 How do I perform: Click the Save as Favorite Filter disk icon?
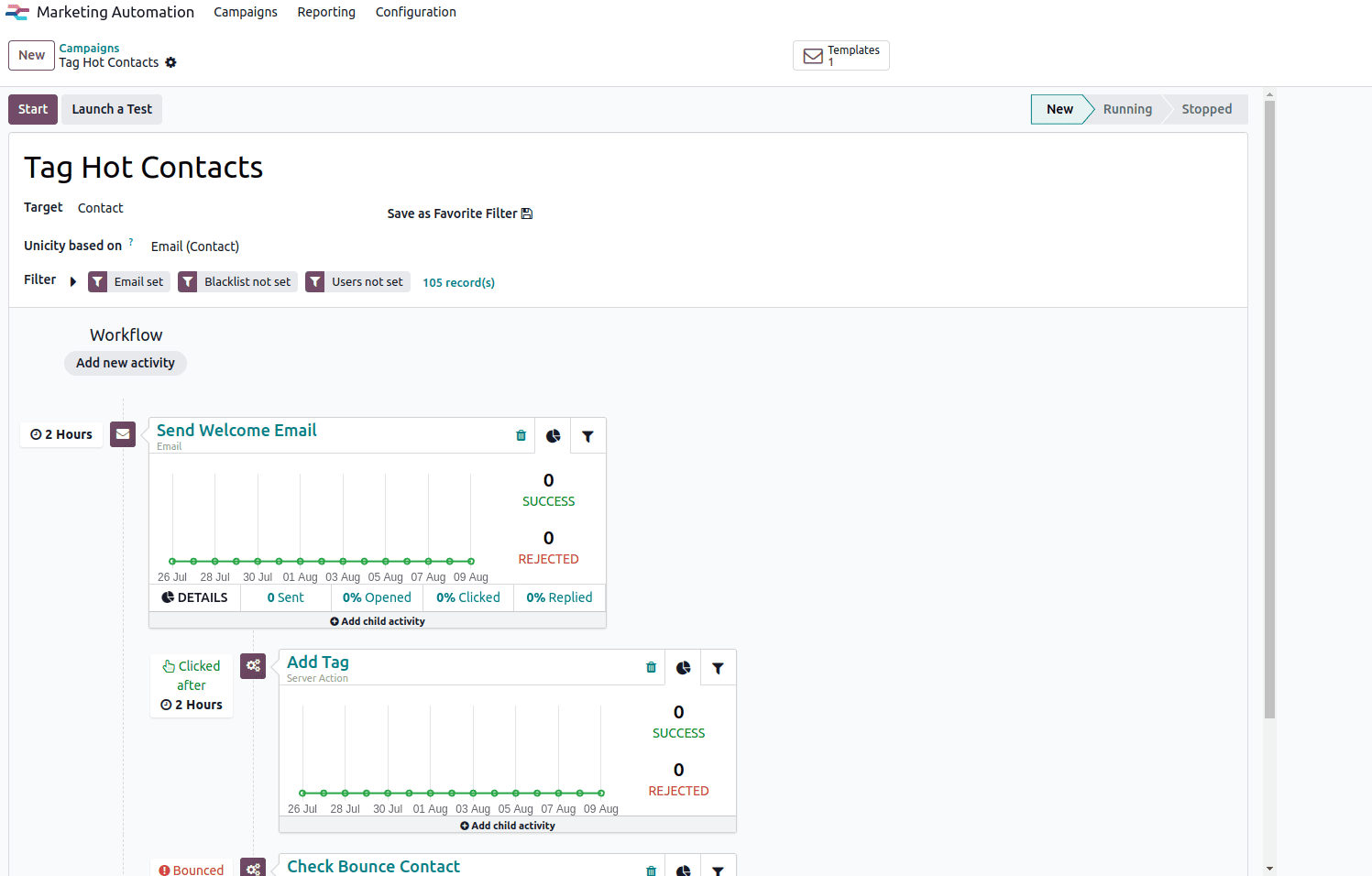point(527,214)
